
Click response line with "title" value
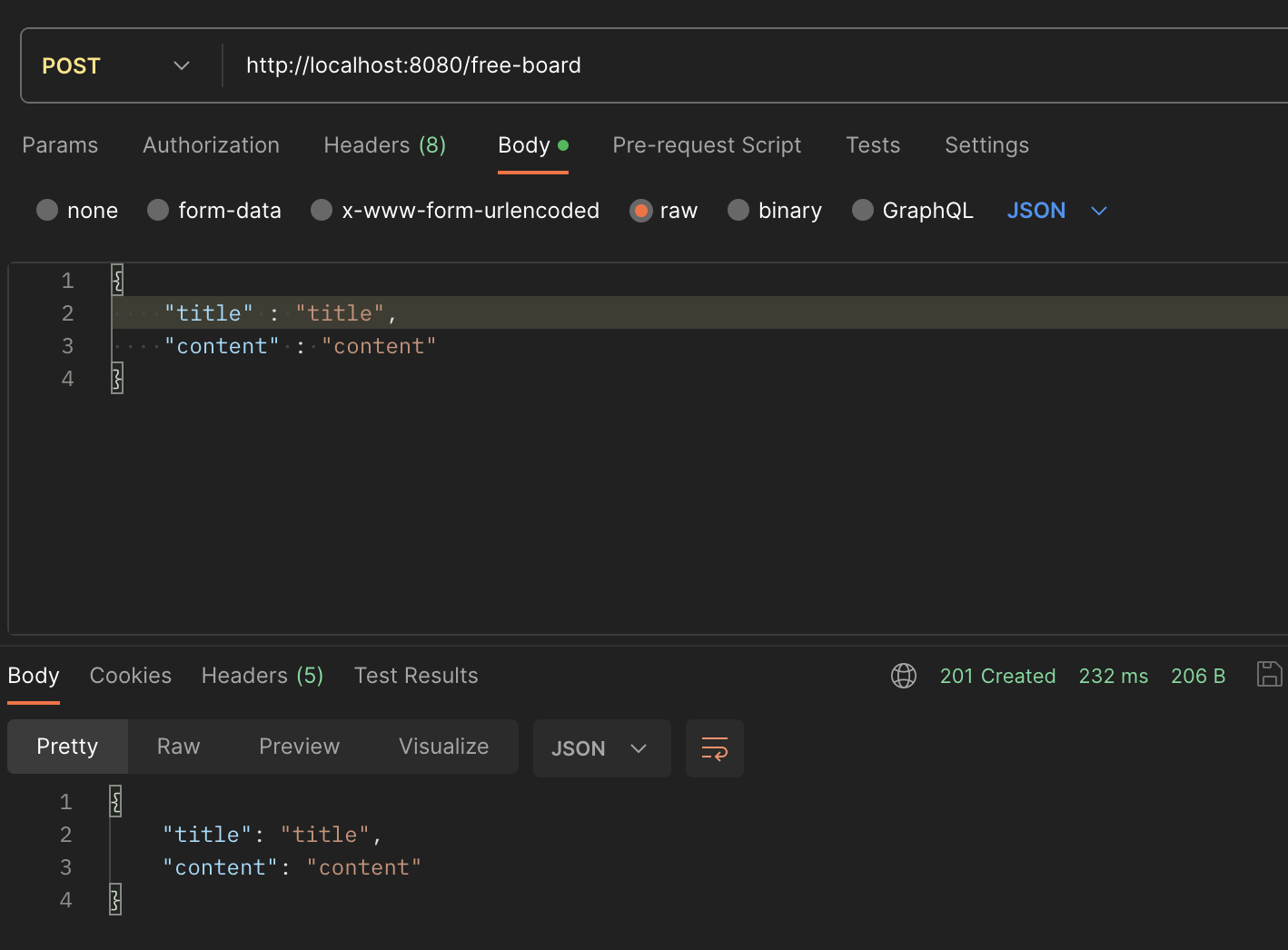(x=272, y=834)
